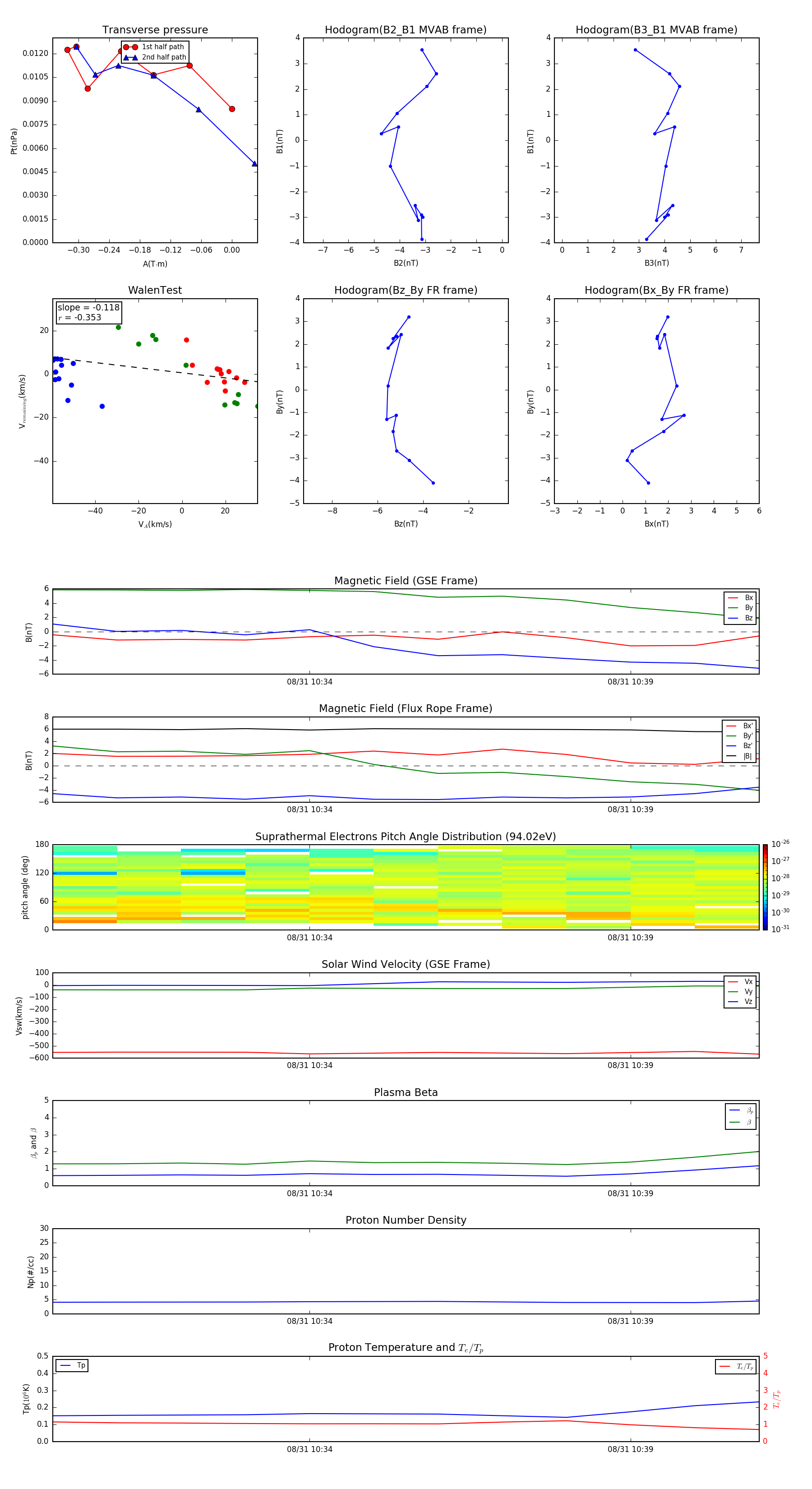Viewport: 812px width, 1489px height.
Task: Click the 'WalenTest' plot title
Action: point(155,290)
